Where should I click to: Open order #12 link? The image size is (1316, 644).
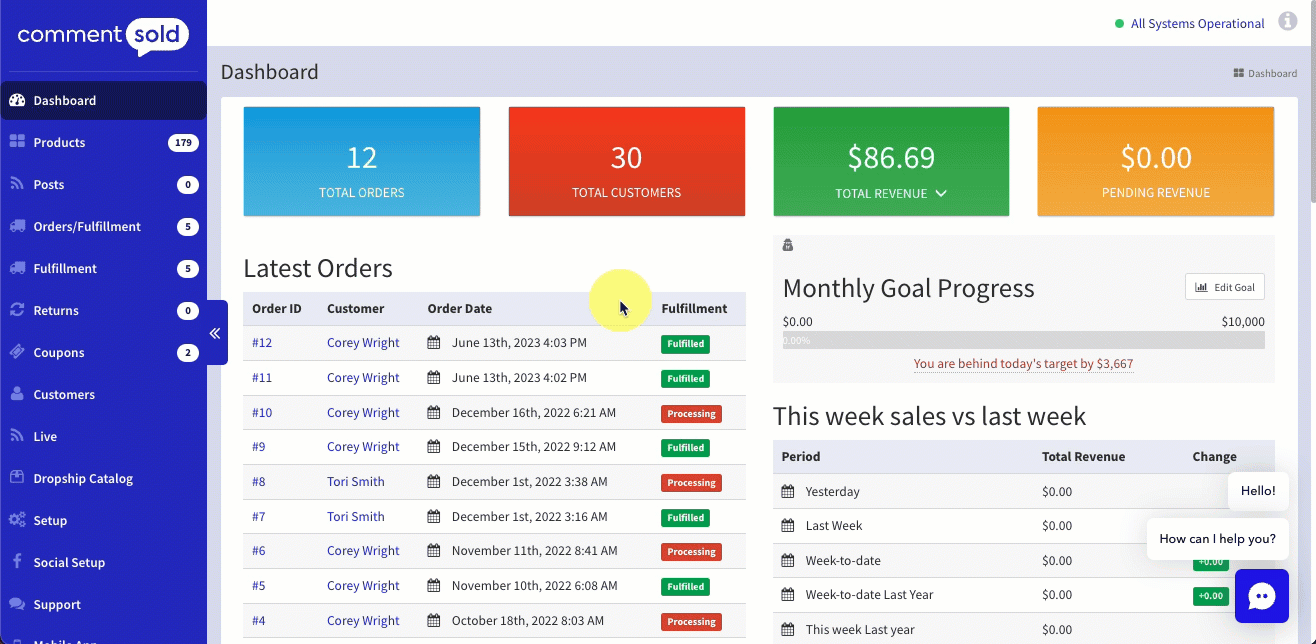[x=262, y=343]
